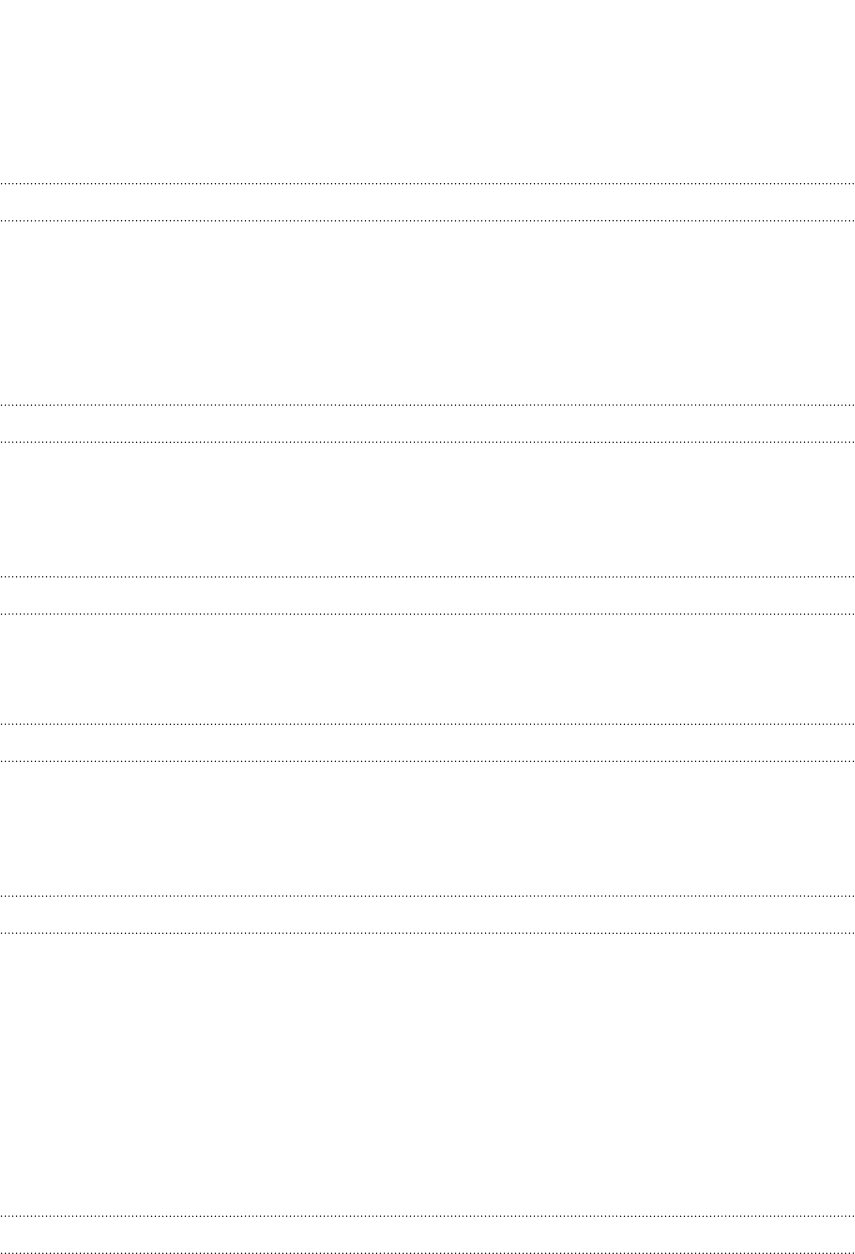Click the fourth dotted line from top
Viewport: 855px width, 1254px height.
(427, 442)
